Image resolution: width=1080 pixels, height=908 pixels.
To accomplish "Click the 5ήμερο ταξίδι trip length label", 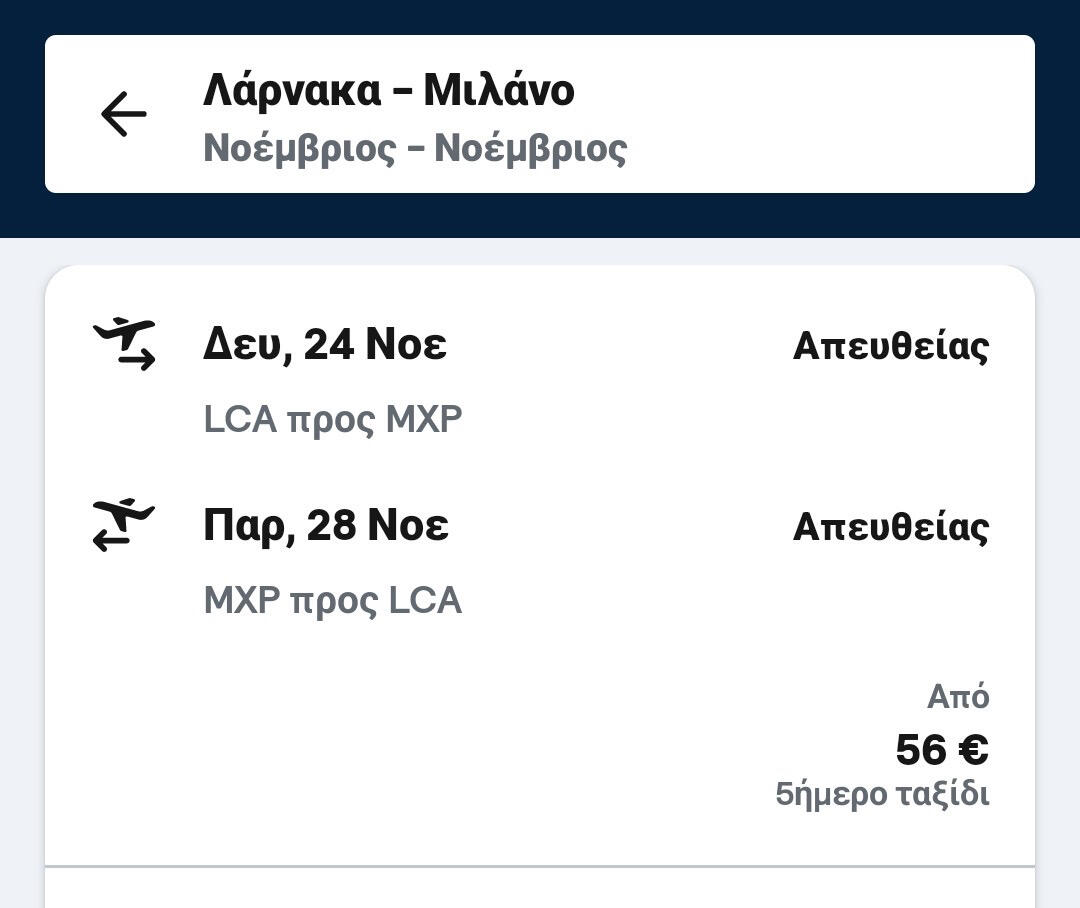I will (882, 795).
